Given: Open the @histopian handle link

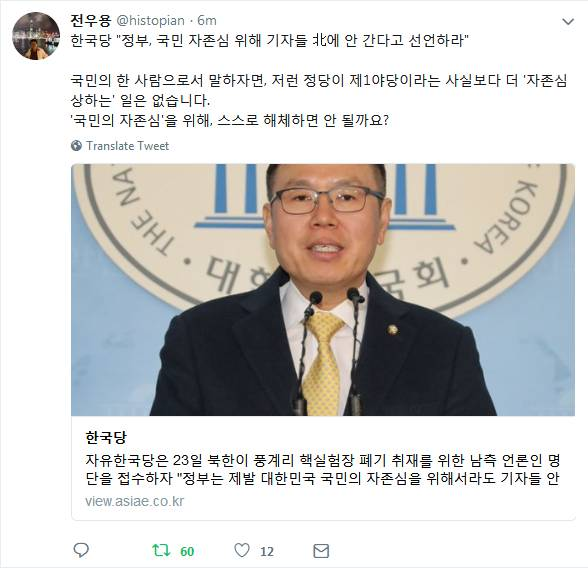Looking at the screenshot, I should pos(150,21).
